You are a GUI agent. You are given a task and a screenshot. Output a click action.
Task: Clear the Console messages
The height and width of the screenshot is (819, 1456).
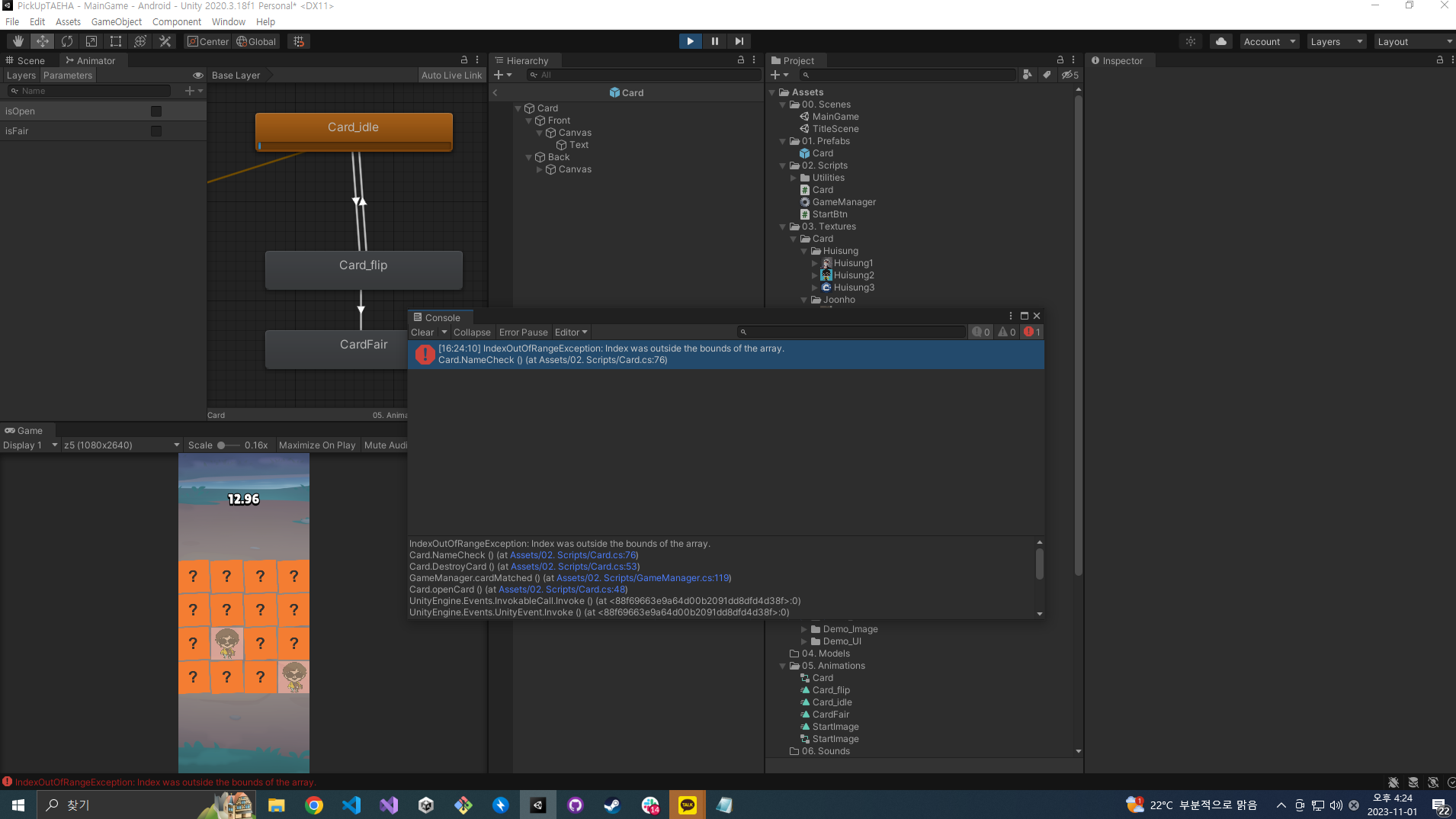pos(422,332)
